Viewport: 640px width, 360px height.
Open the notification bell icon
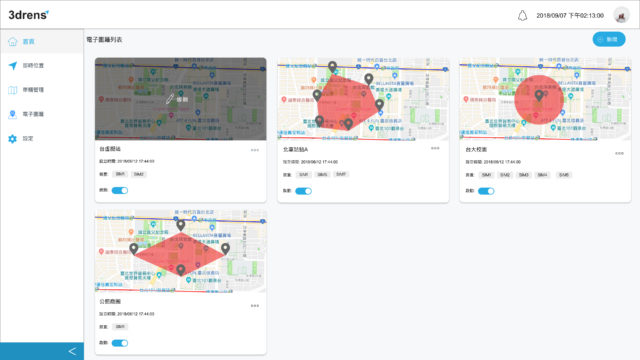coord(522,16)
